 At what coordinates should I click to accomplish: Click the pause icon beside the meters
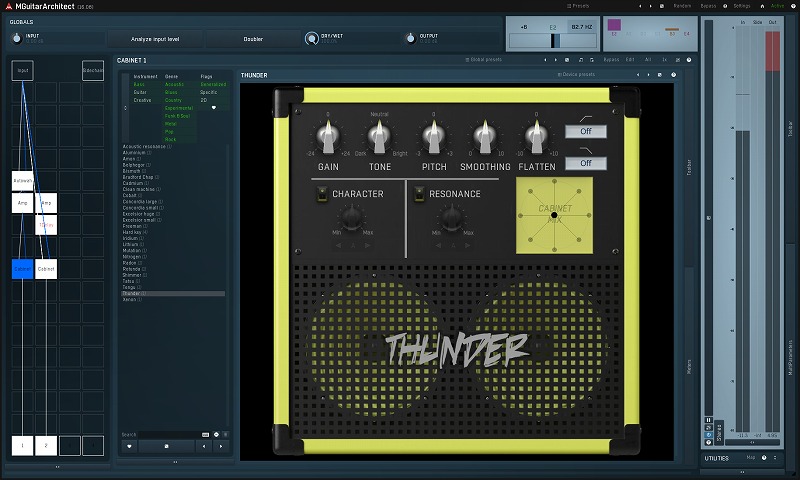point(709,420)
